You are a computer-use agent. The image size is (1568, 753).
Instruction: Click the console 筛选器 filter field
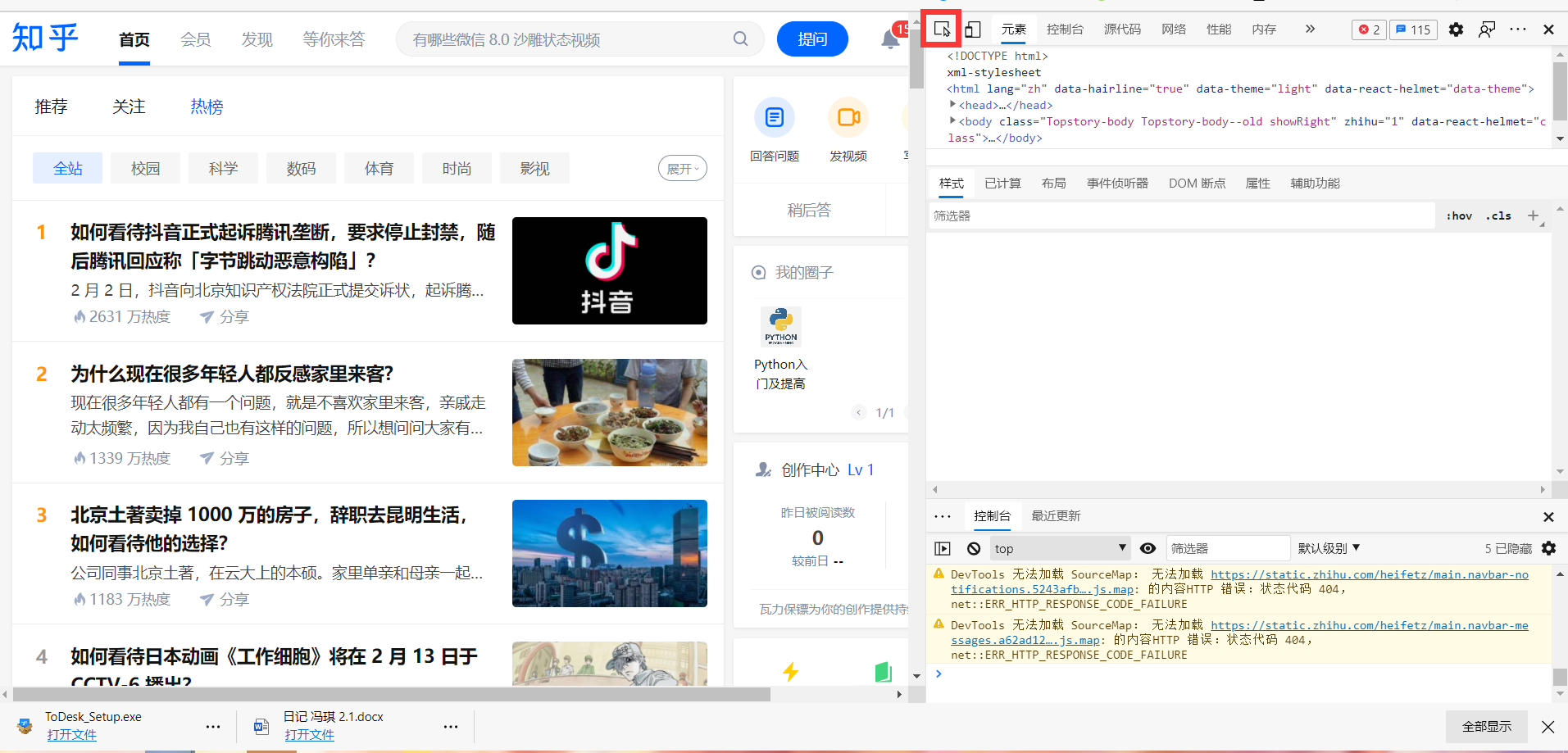click(x=1228, y=548)
